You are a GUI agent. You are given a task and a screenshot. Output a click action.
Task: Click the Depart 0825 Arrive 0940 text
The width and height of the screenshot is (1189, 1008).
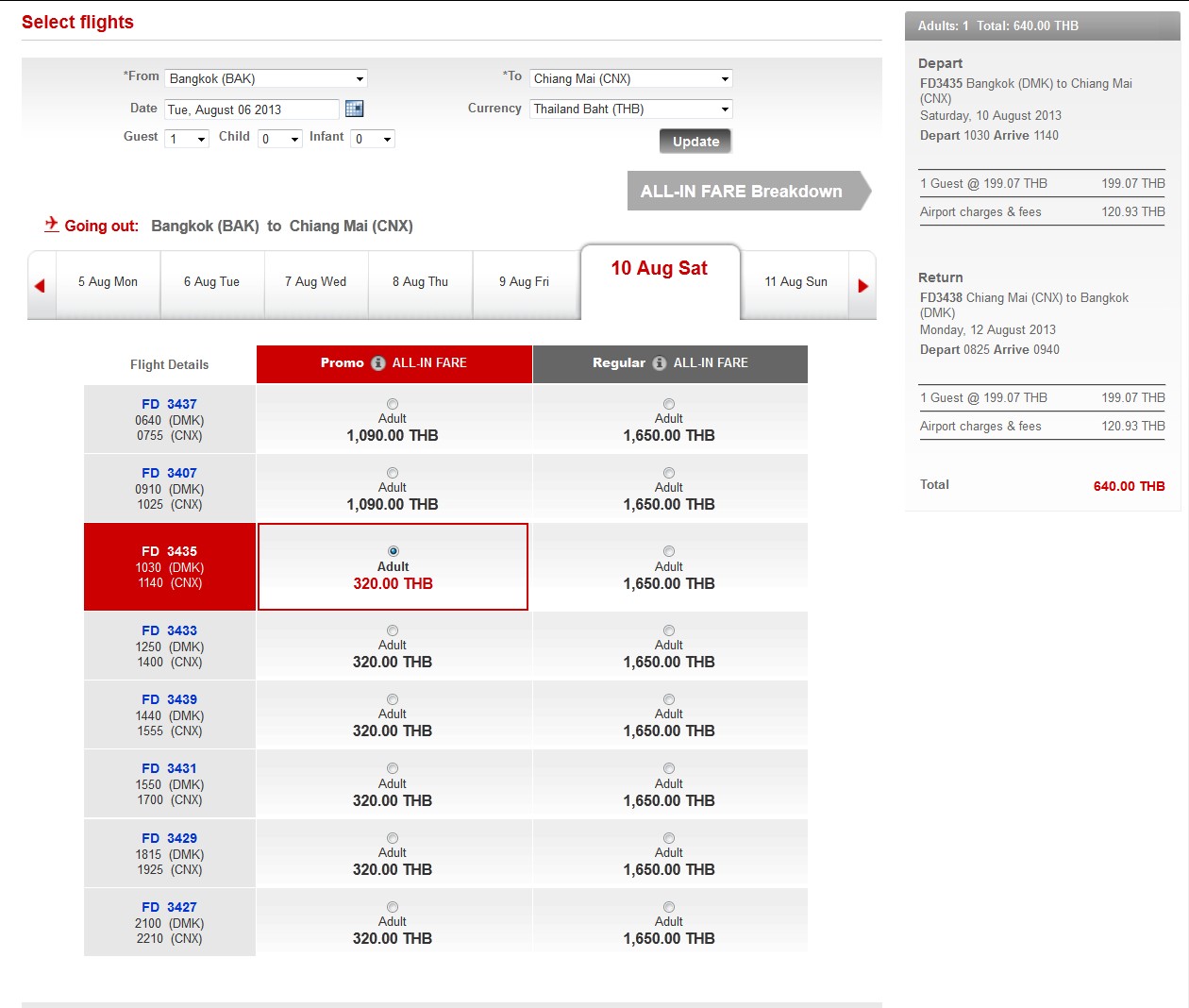(x=990, y=349)
